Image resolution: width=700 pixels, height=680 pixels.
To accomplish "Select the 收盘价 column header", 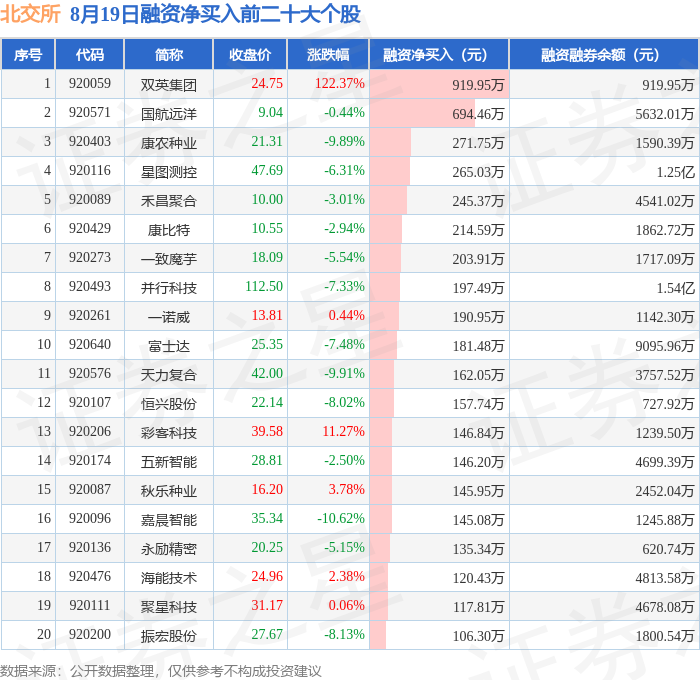I will [250, 54].
